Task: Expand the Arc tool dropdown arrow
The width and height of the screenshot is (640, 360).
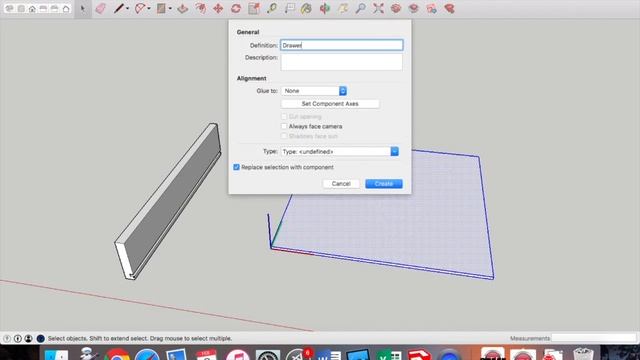Action: tap(149, 9)
